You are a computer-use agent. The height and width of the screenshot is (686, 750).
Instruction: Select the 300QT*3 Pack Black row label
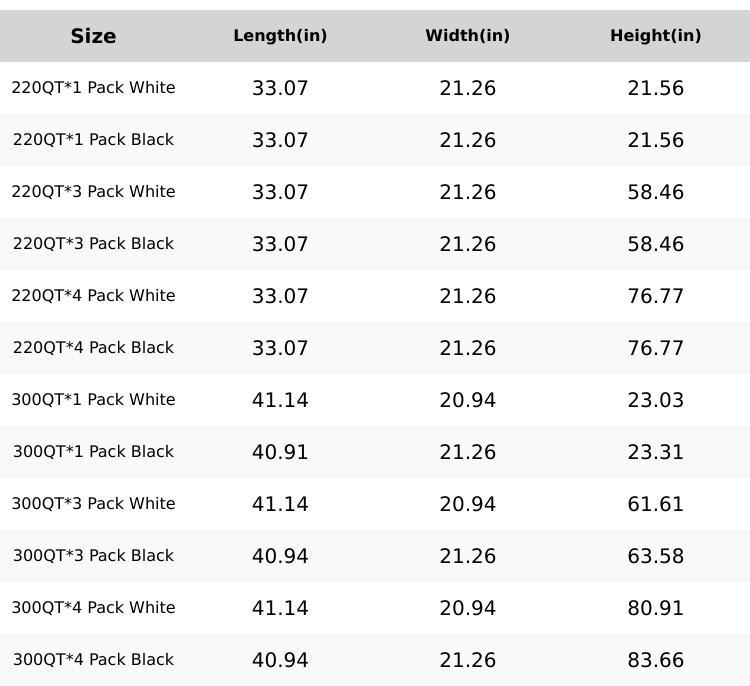93,556
